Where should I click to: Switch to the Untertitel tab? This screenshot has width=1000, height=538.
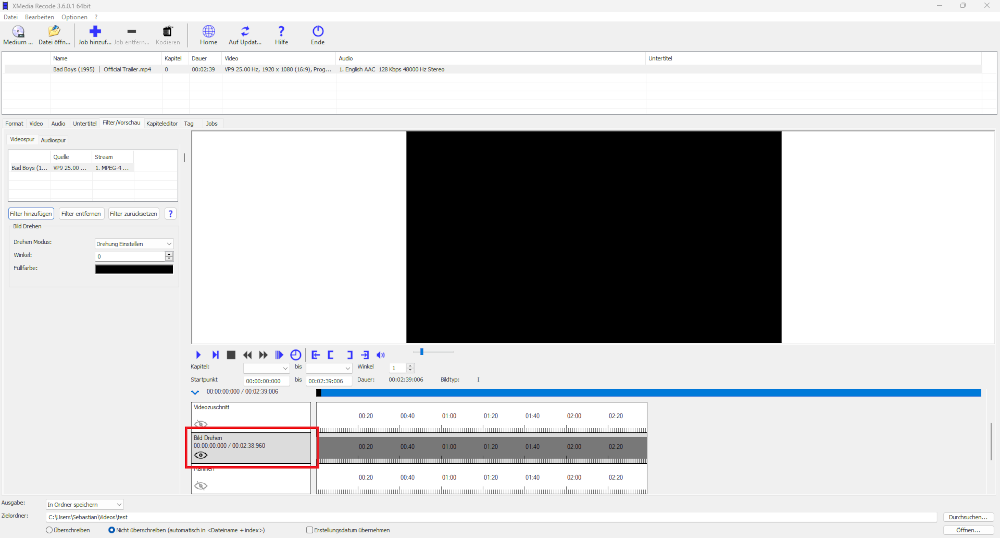point(84,124)
